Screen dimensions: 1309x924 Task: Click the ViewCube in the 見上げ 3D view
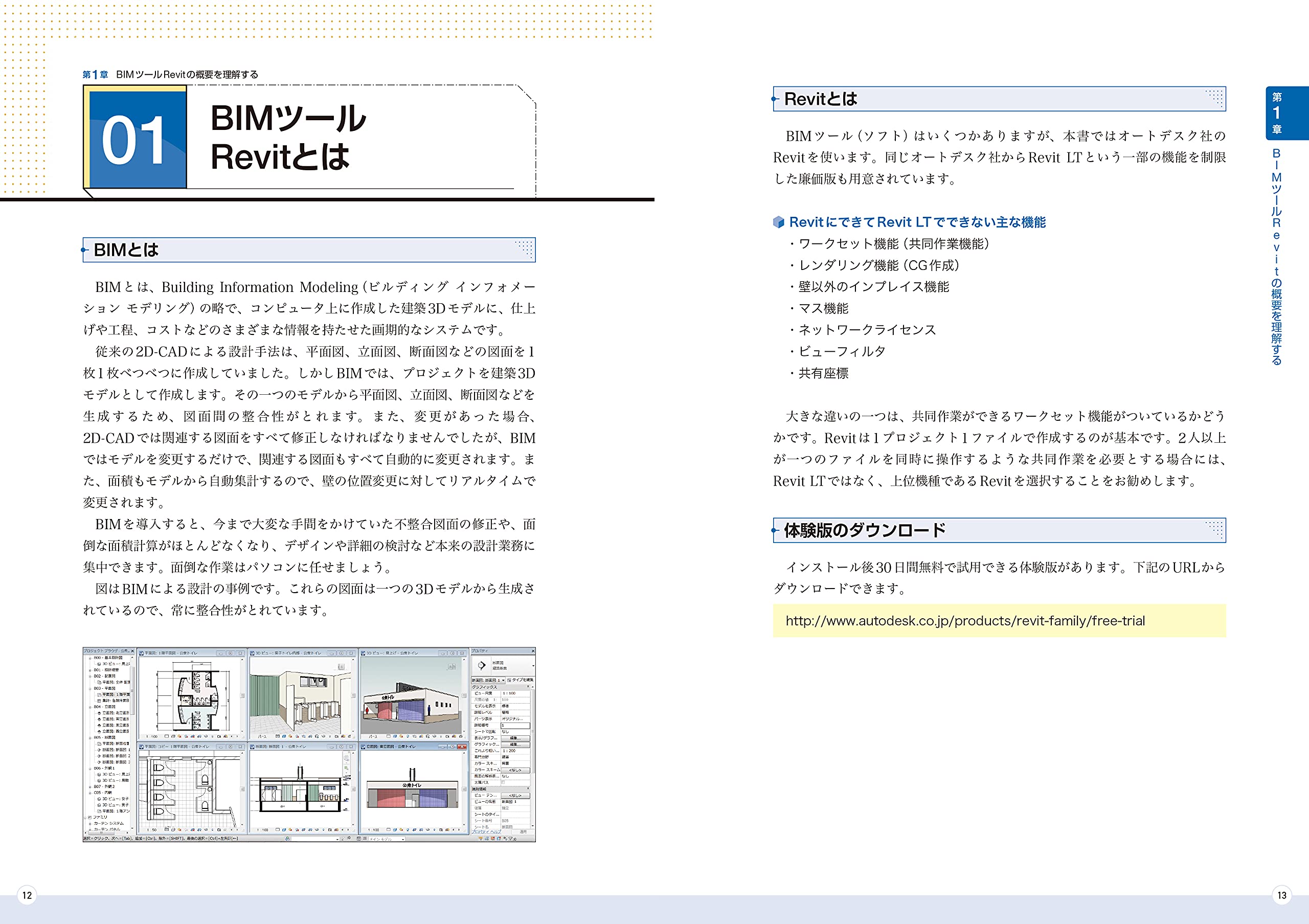click(x=452, y=666)
